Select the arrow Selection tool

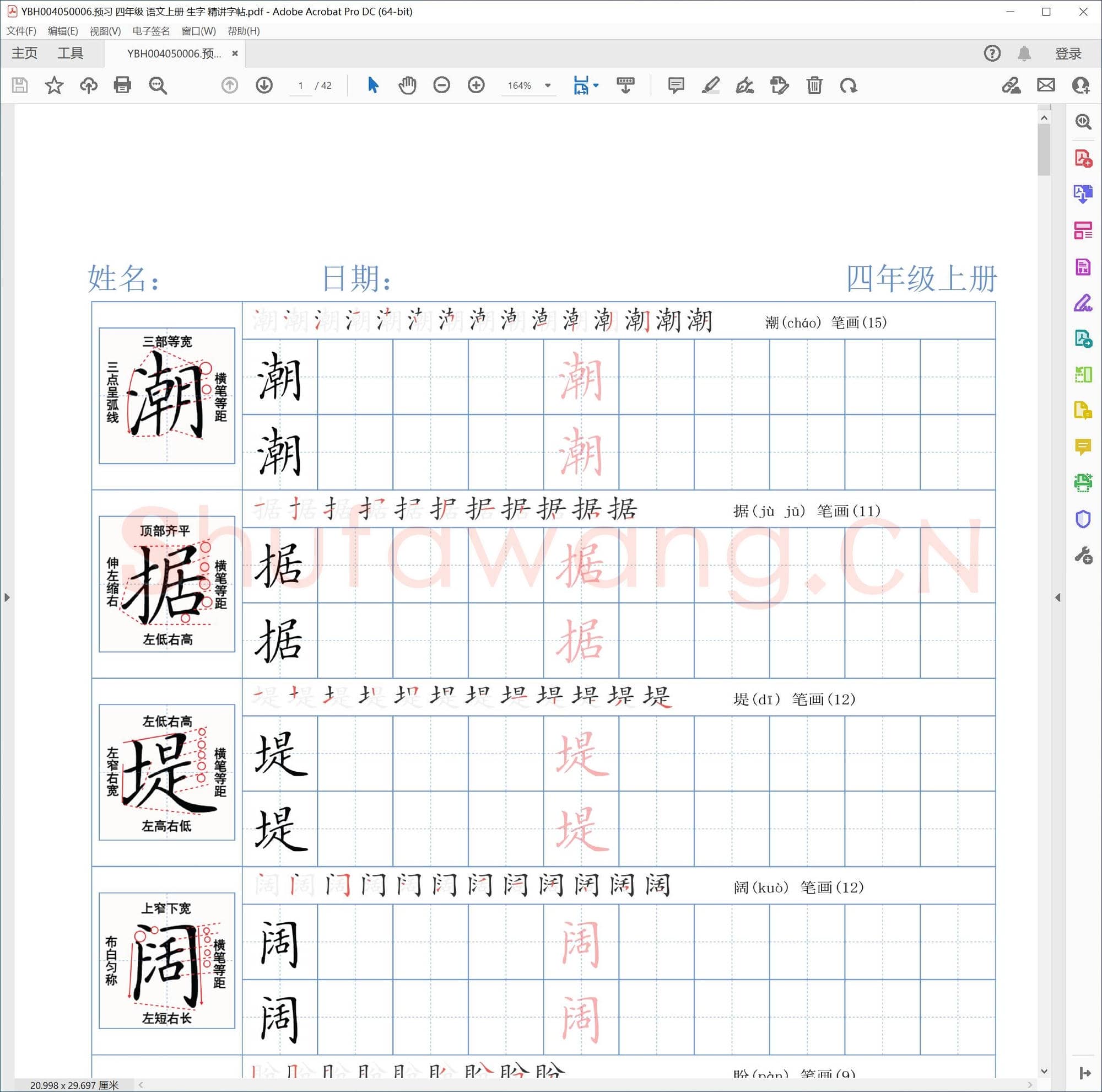(372, 85)
